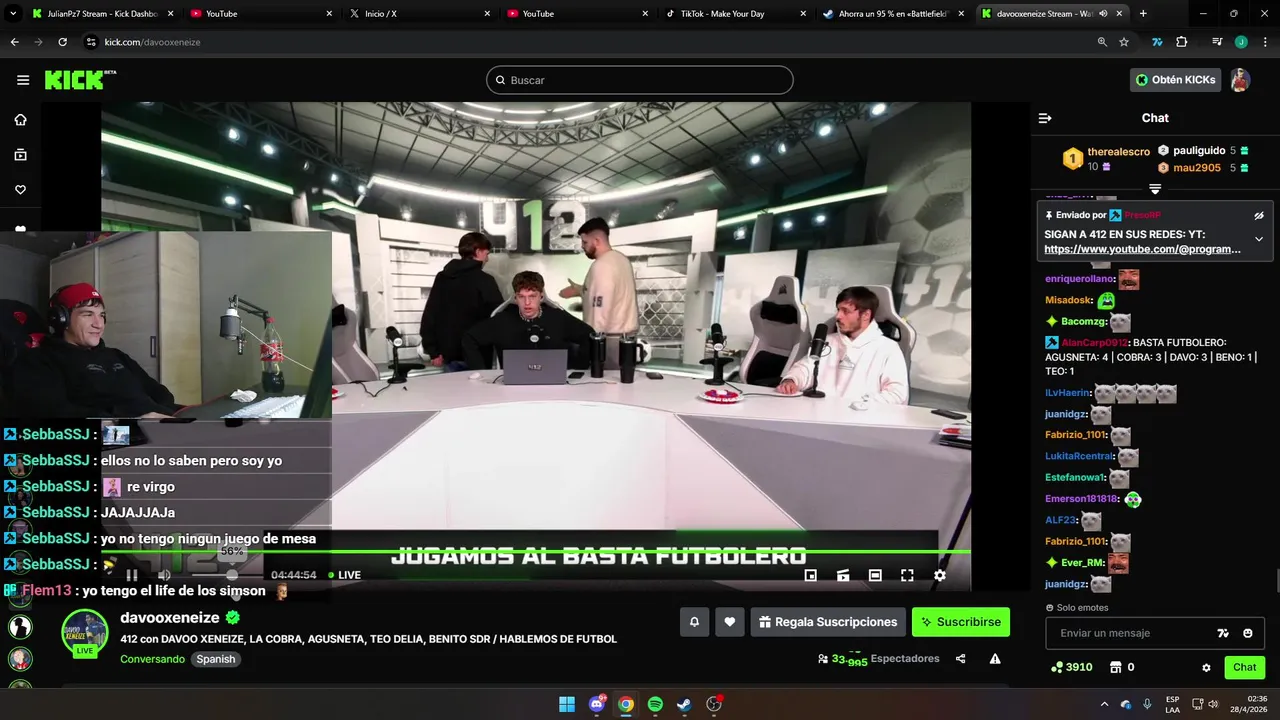Open chat settings gear
The height and width of the screenshot is (720, 1280).
pyautogui.click(x=1206, y=668)
